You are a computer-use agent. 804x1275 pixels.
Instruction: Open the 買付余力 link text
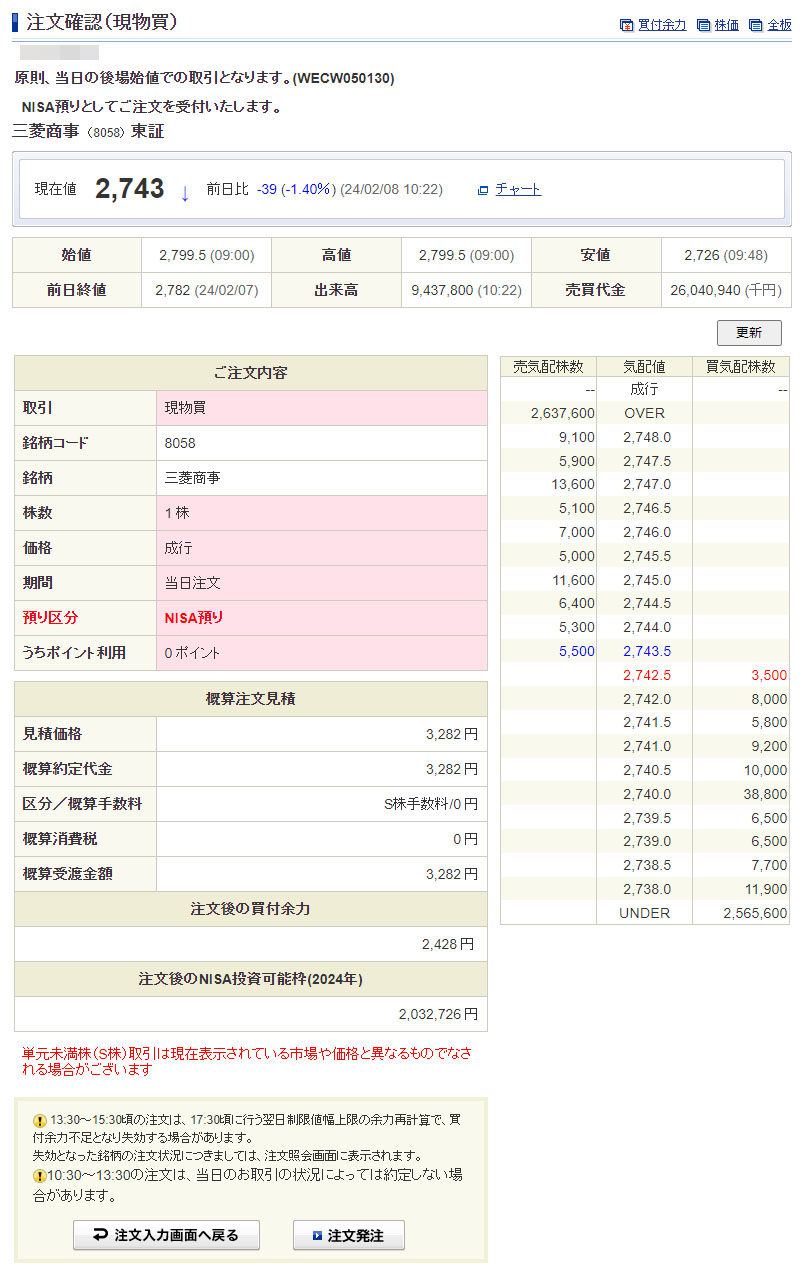662,25
